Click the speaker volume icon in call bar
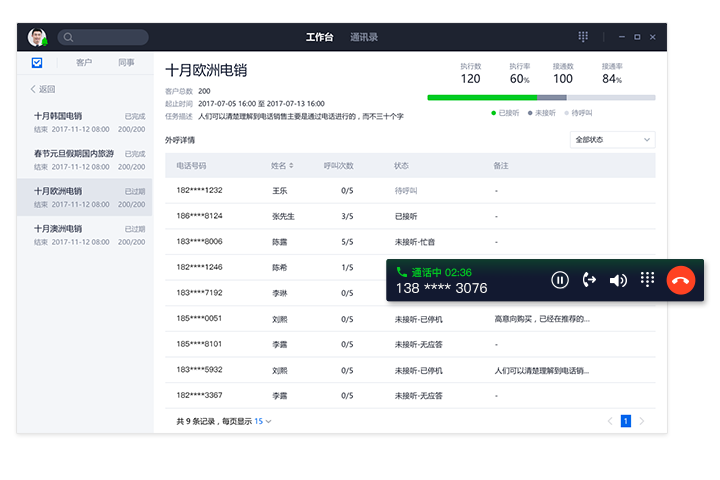Screen dimensions: 720x480 tap(618, 280)
